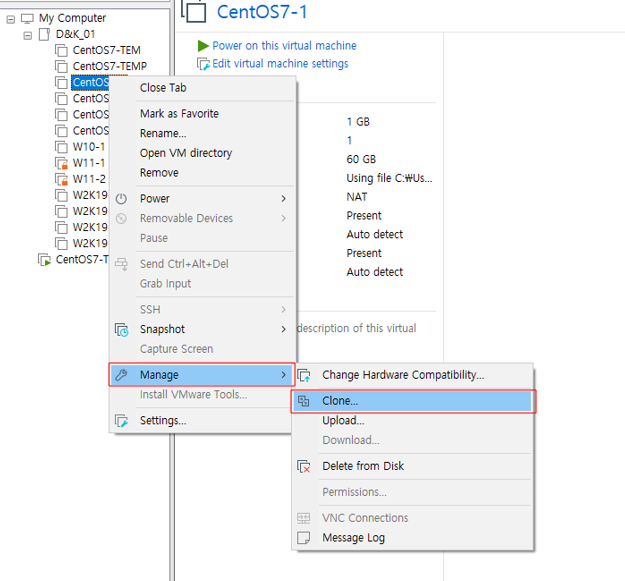The height and width of the screenshot is (581, 625).
Task: Click the Settings icon in the context menu
Action: [122, 421]
